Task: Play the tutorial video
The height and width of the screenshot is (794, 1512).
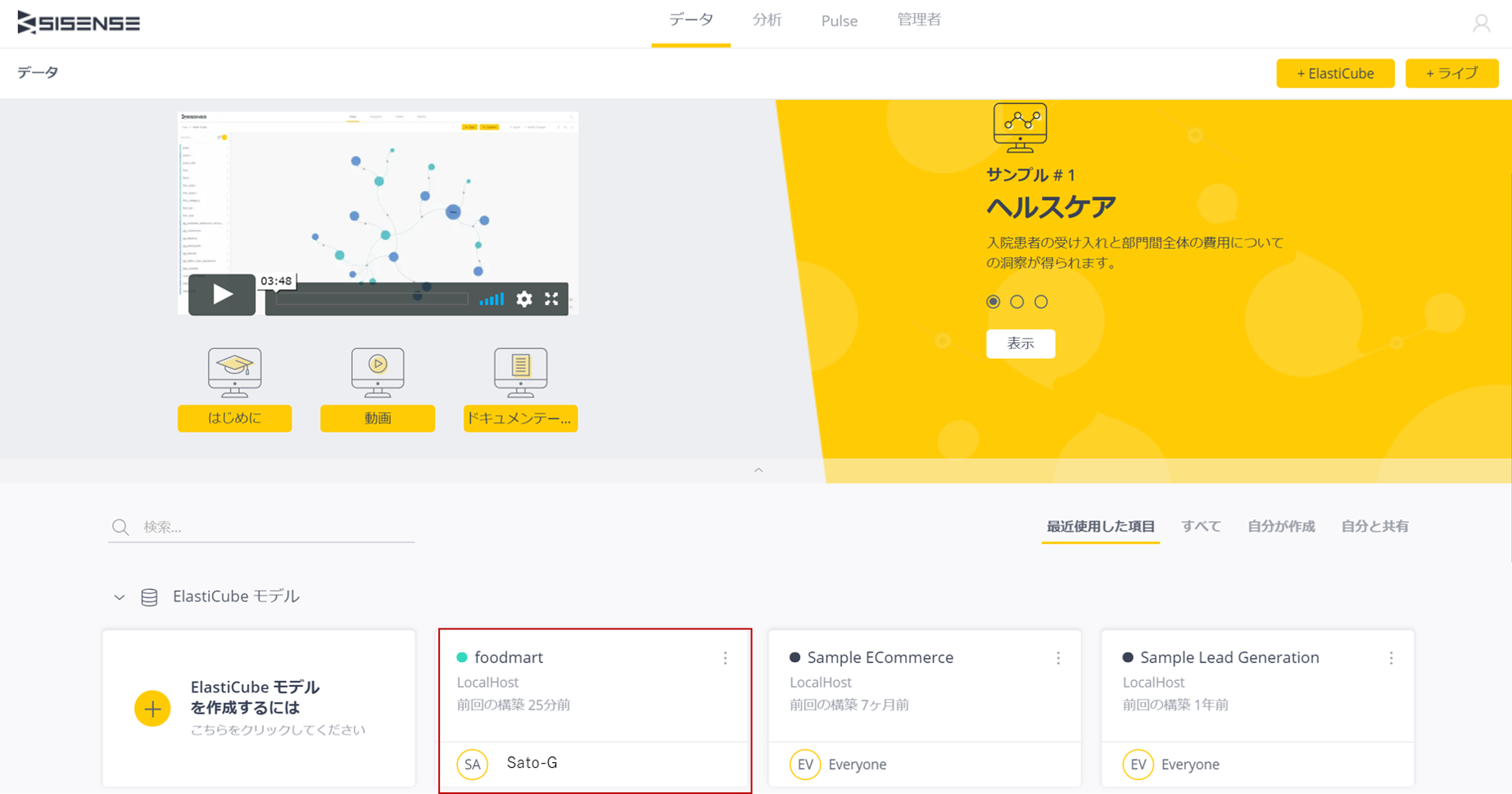Action: tap(222, 294)
